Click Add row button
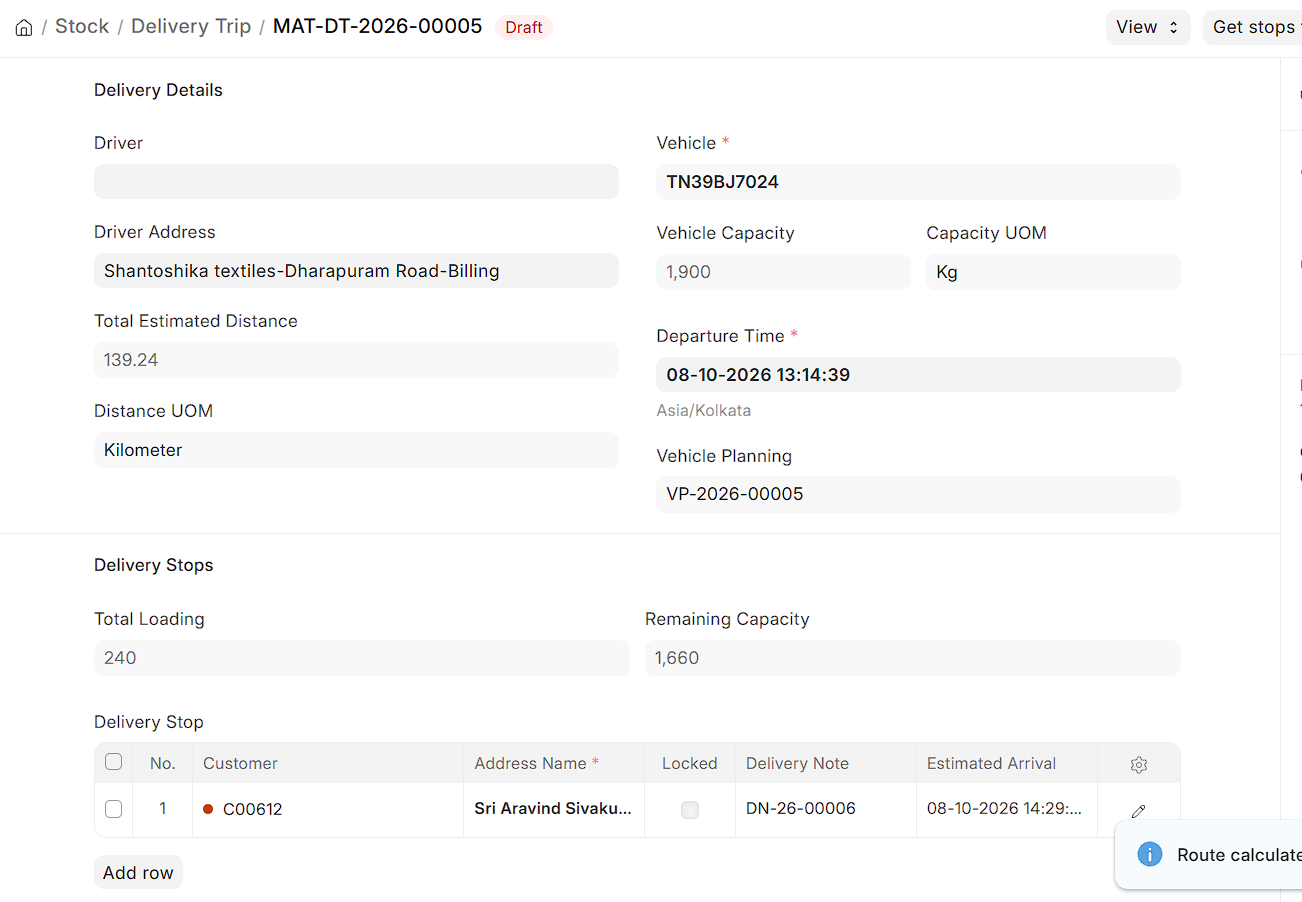The height and width of the screenshot is (902, 1302). click(x=138, y=872)
